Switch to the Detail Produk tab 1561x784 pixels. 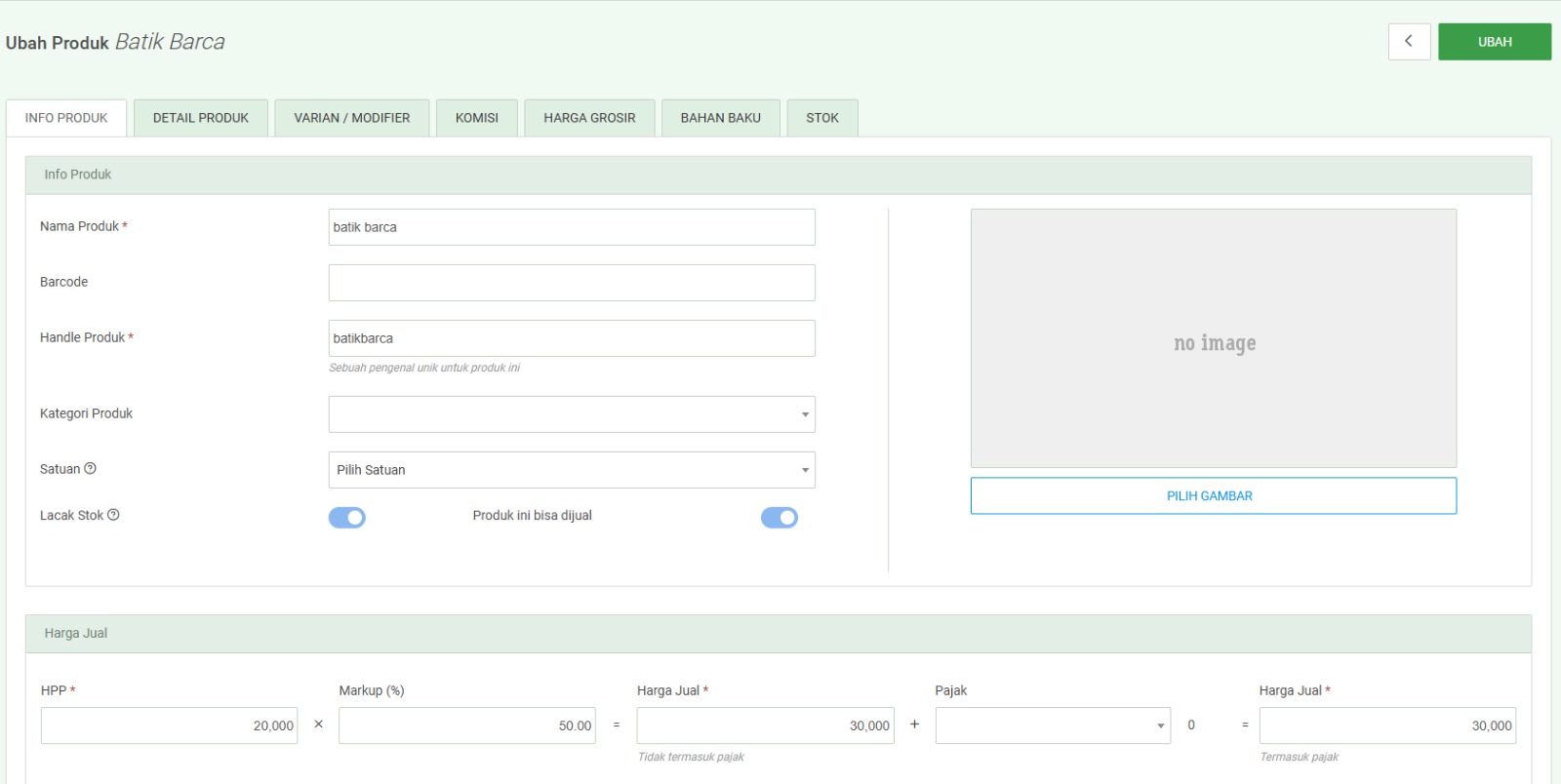click(200, 118)
